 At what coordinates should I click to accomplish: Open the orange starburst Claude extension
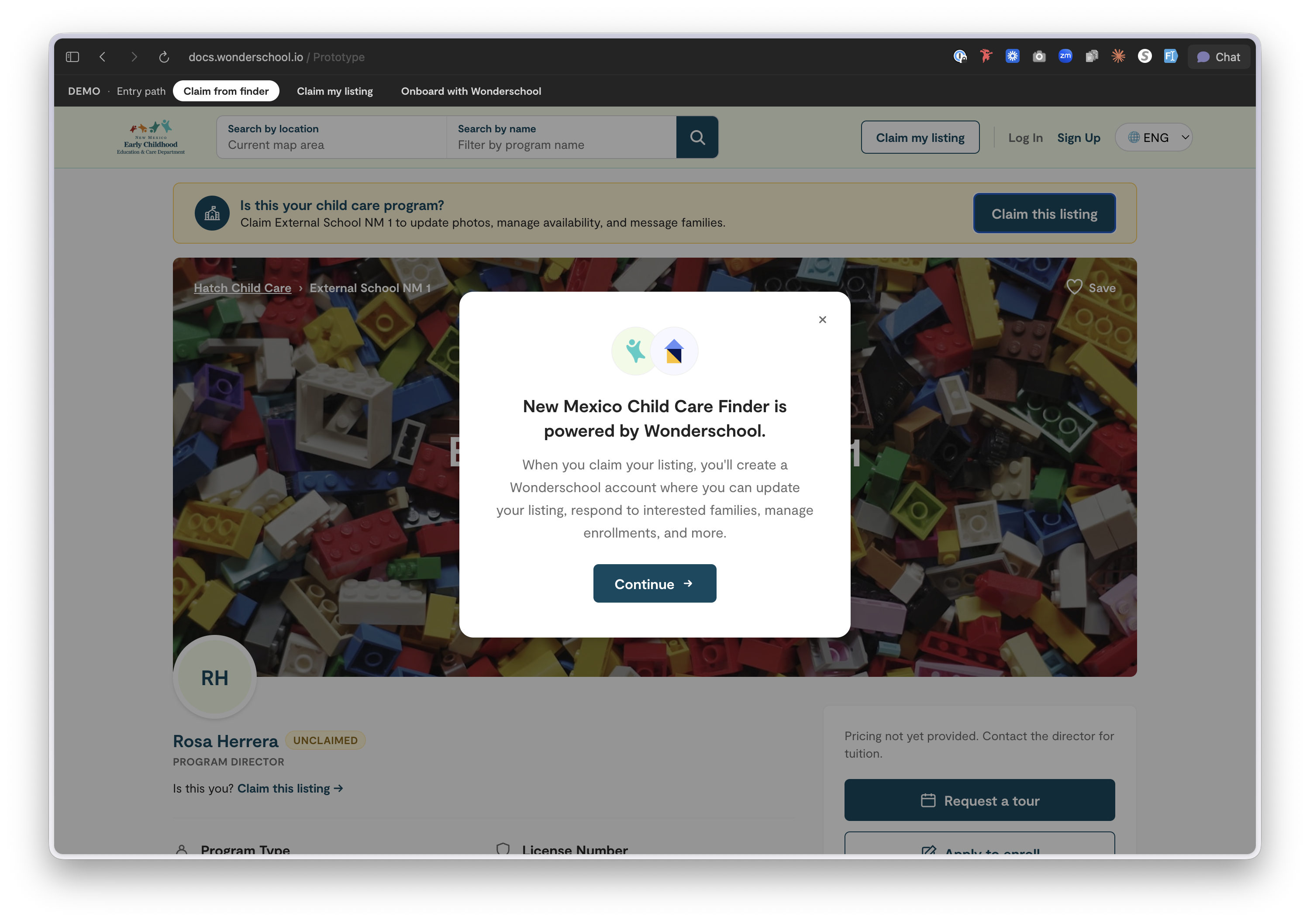pyautogui.click(x=1118, y=56)
